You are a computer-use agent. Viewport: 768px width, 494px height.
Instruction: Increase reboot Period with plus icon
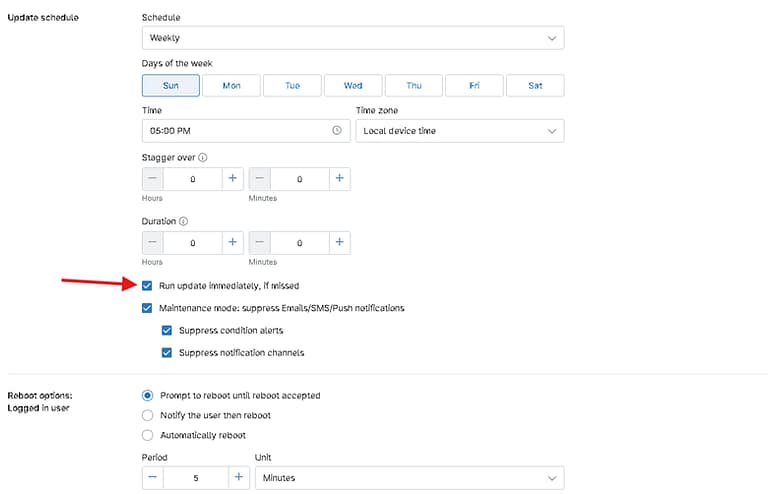tap(239, 477)
